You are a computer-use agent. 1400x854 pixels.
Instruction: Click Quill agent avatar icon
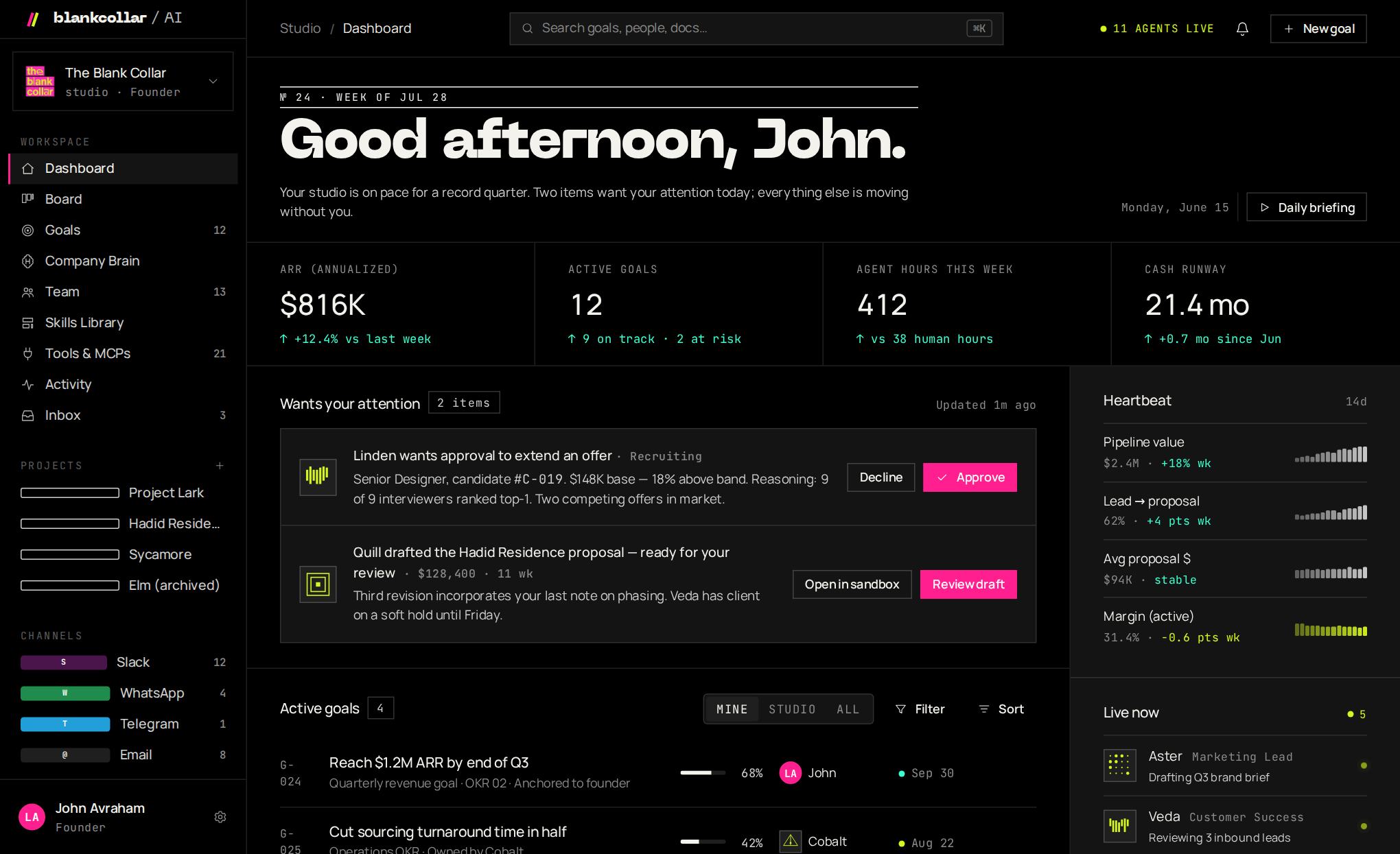click(x=318, y=584)
